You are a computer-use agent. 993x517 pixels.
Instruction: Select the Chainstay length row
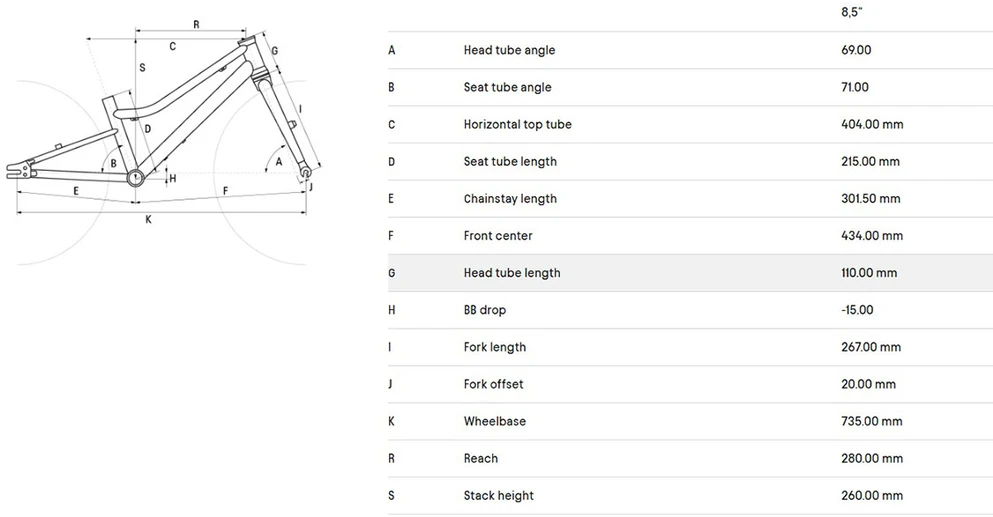[x=690, y=199]
